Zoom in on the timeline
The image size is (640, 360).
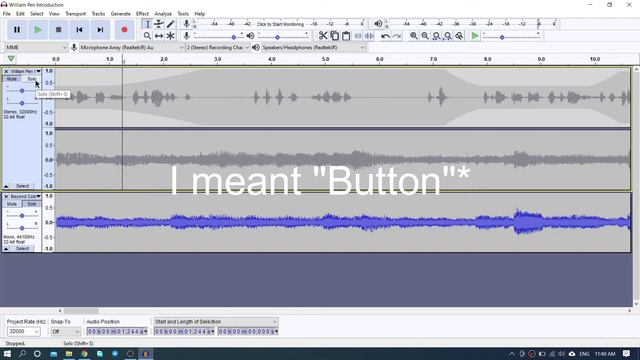(413, 36)
